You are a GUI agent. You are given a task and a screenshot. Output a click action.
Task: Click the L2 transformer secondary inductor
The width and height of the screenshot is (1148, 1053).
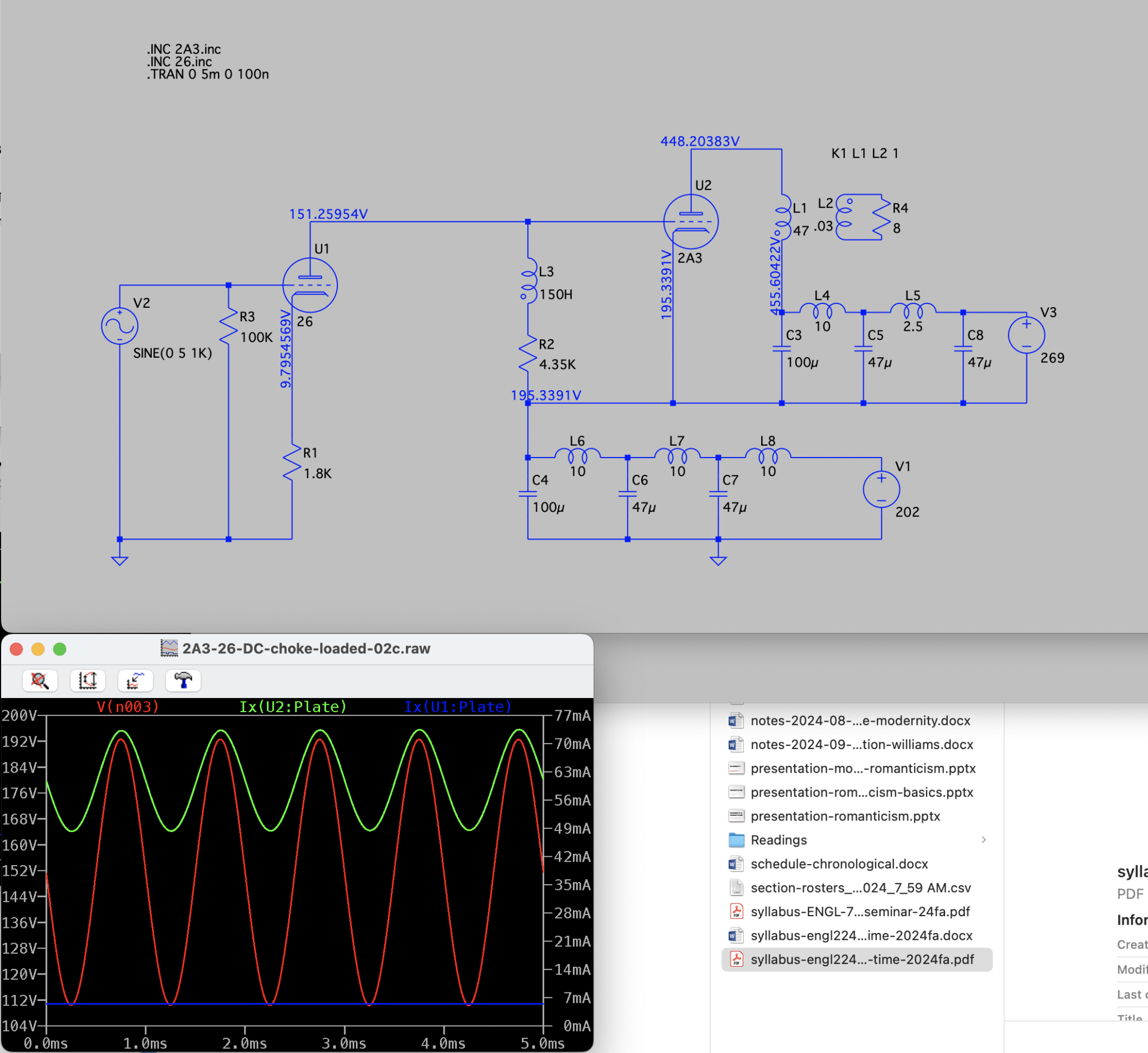point(844,216)
